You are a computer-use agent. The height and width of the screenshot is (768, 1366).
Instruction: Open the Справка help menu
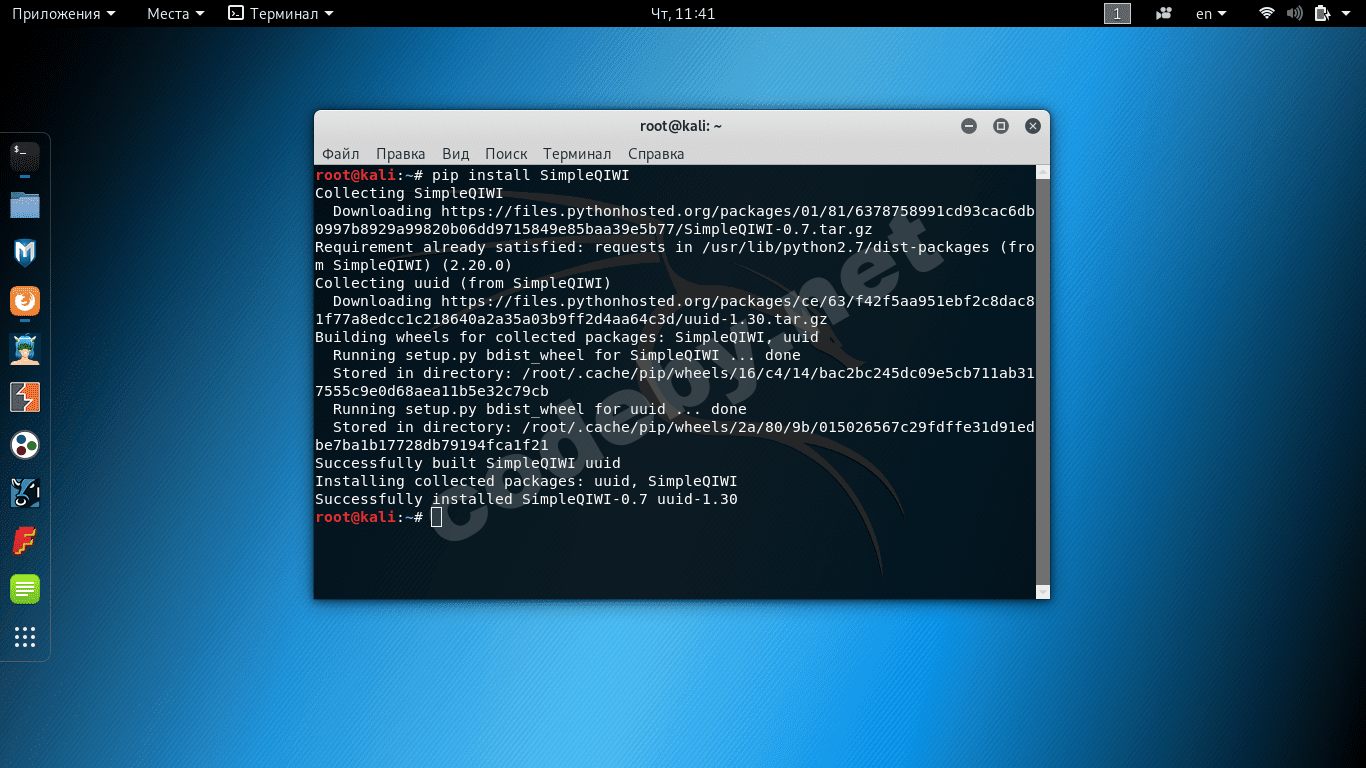656,154
